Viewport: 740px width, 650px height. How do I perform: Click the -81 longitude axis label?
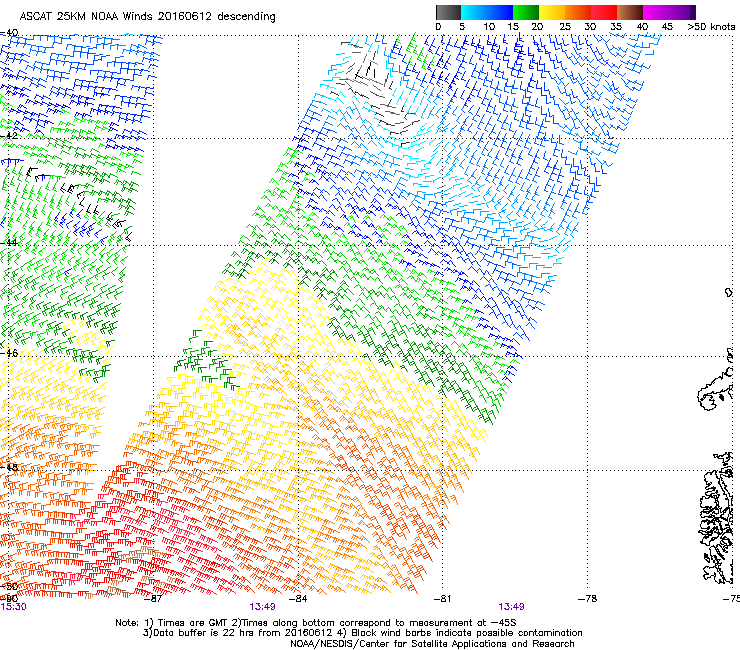(442, 599)
